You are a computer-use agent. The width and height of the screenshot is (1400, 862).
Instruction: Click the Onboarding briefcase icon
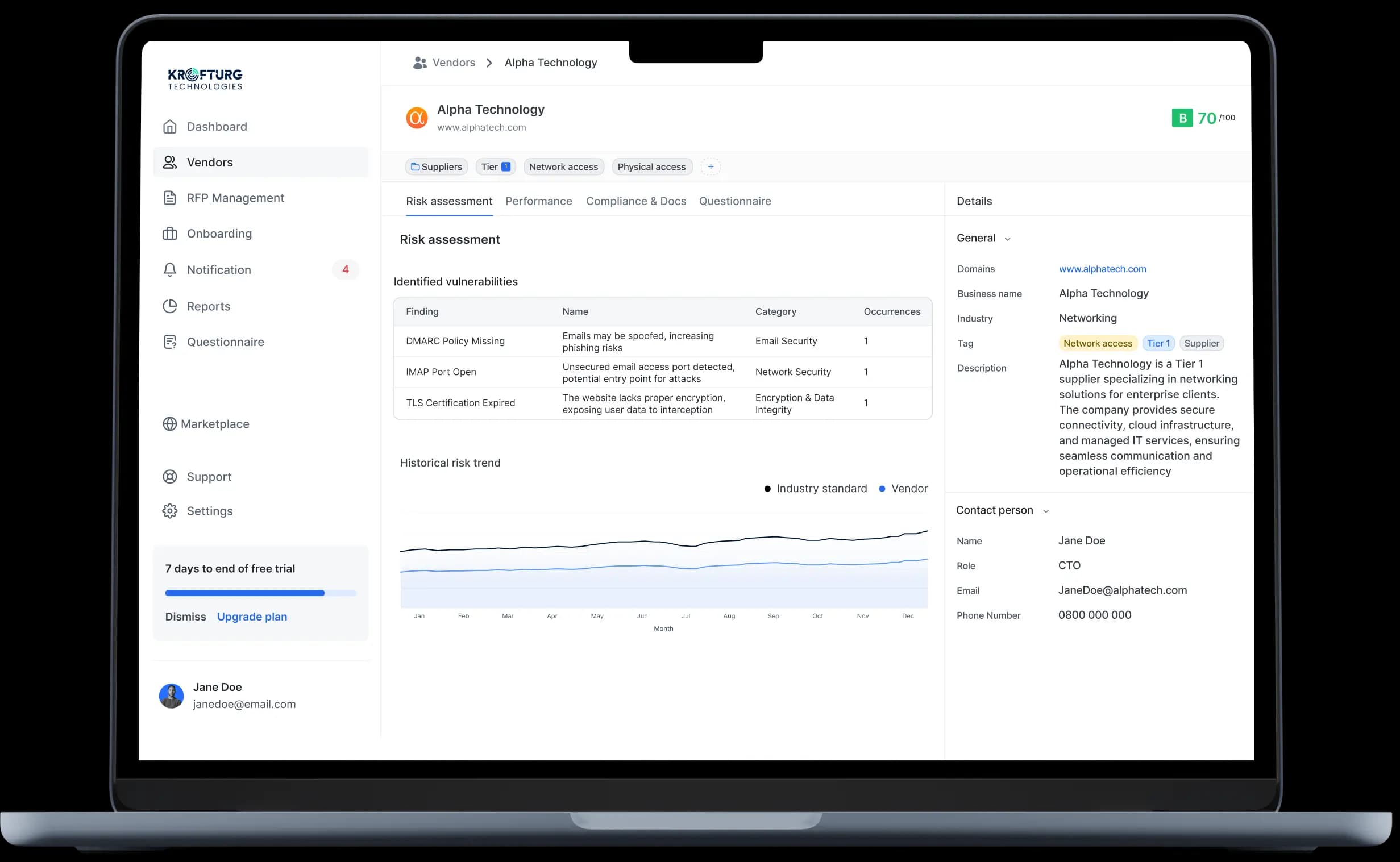[x=169, y=234]
